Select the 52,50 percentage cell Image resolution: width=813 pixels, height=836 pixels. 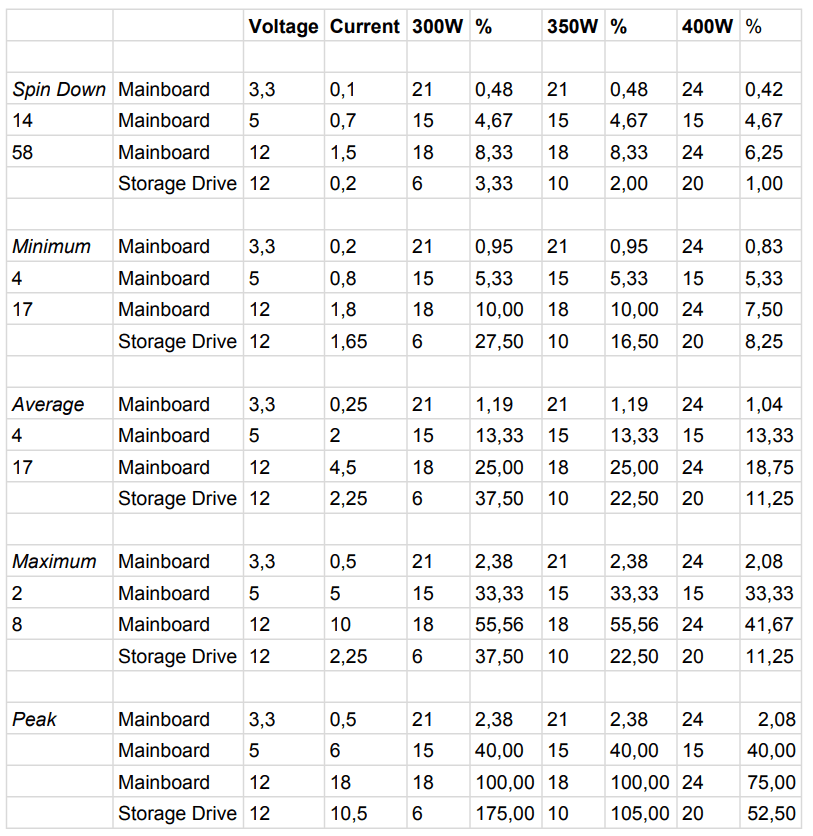click(x=770, y=814)
